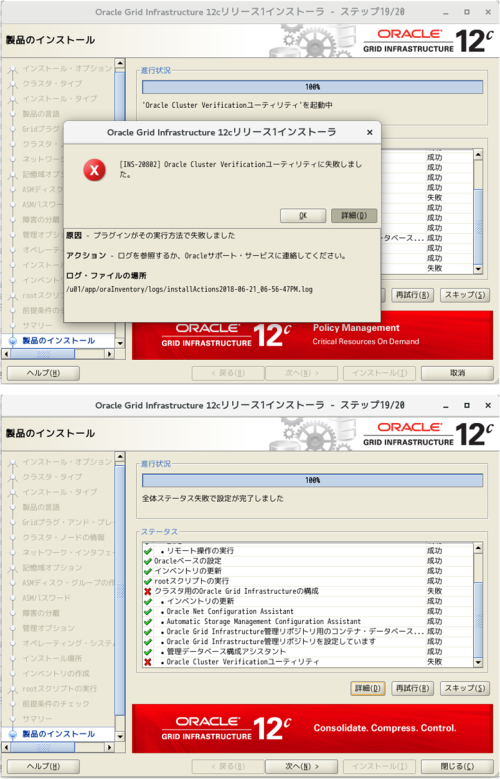Click green check beside rootスクリプトの実行 status row
Image resolution: width=500 pixels, height=779 pixels.
point(148,581)
